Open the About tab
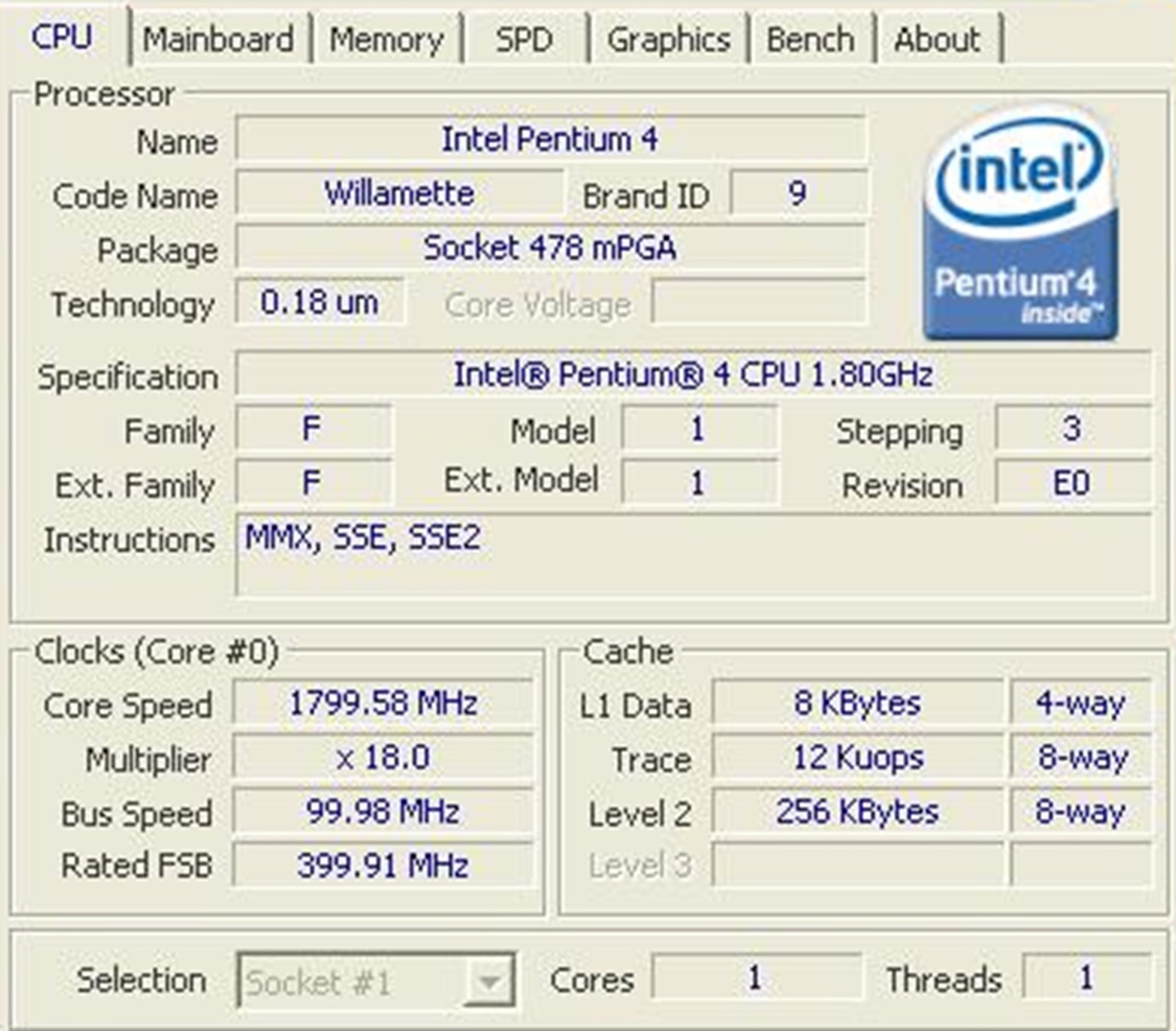The image size is (1176, 1031). click(x=938, y=39)
